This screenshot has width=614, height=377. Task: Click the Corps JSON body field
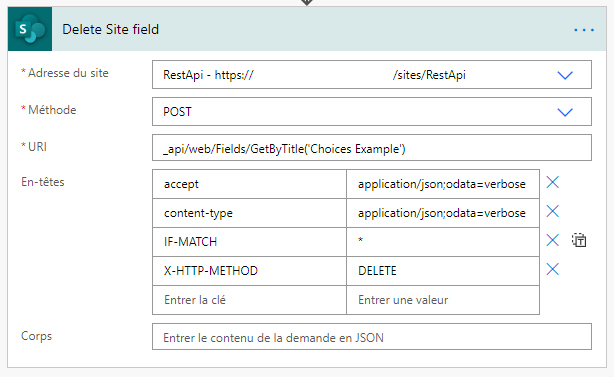(372, 337)
